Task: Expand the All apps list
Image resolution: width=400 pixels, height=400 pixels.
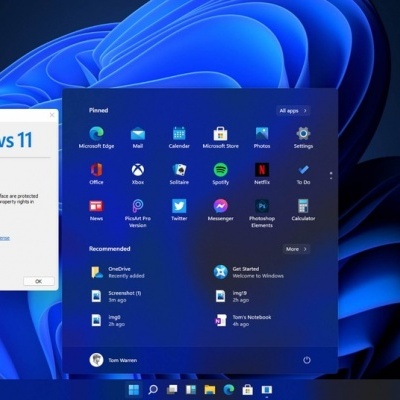Action: click(293, 111)
